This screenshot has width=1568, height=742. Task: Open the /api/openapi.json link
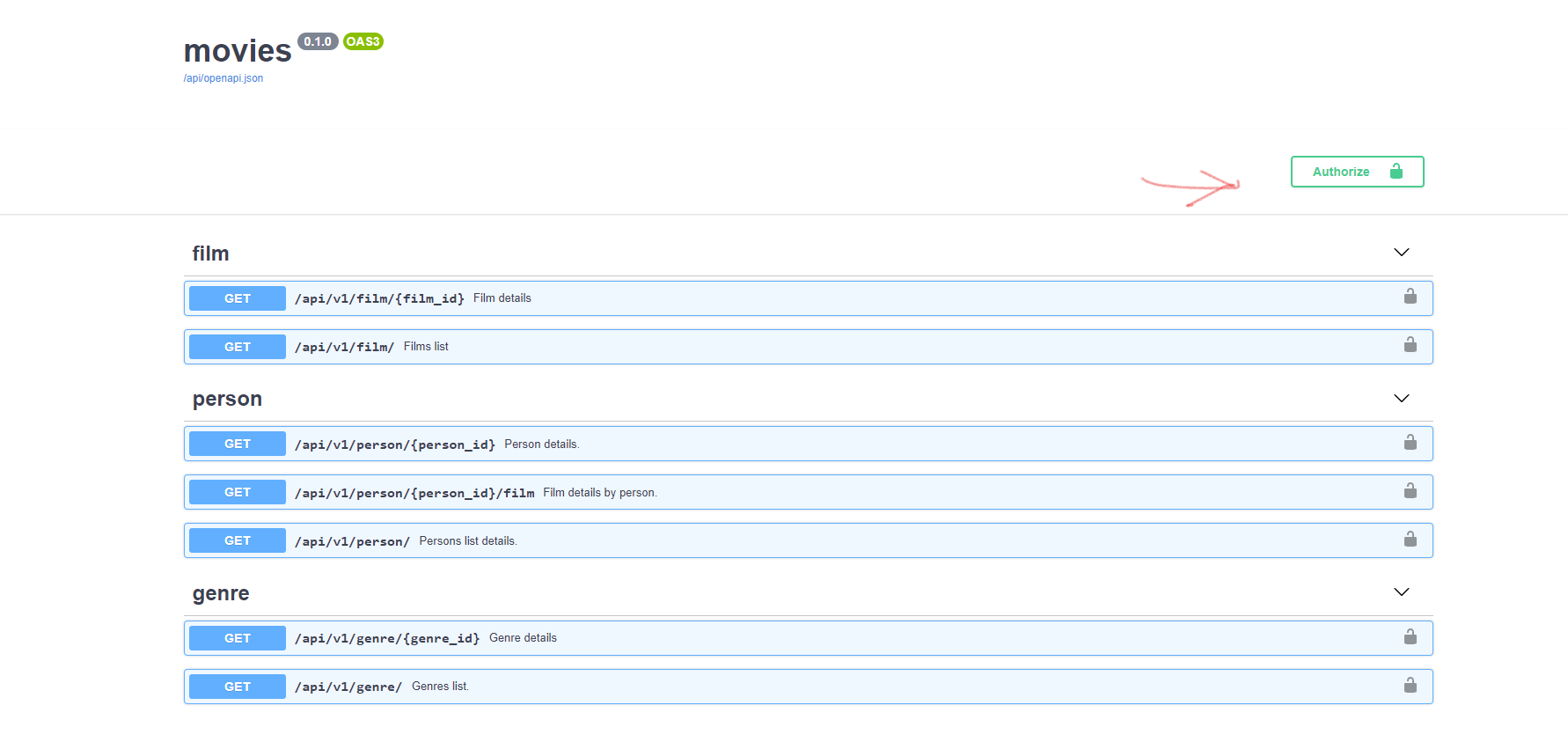tap(223, 78)
